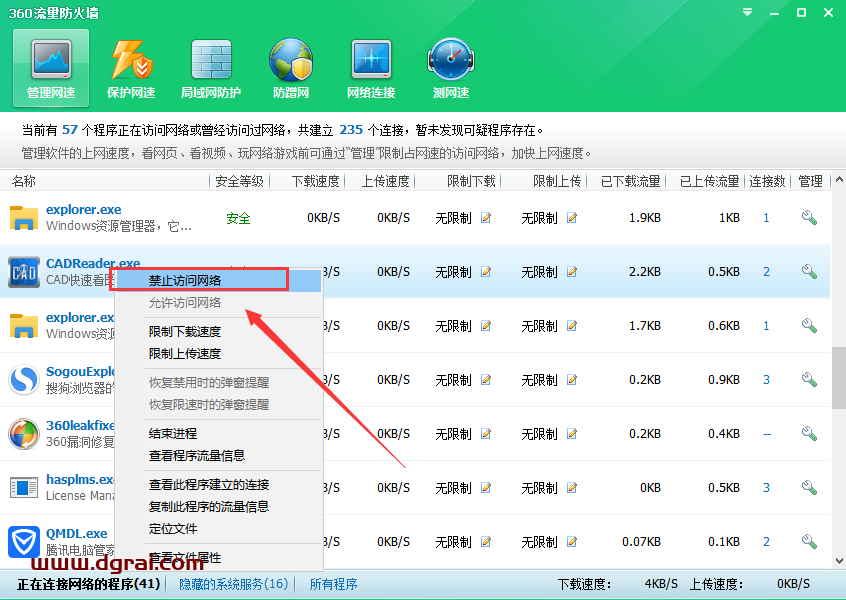846x600 pixels.
Task: Click connection count 2 for CADReader.exe
Action: (764, 271)
